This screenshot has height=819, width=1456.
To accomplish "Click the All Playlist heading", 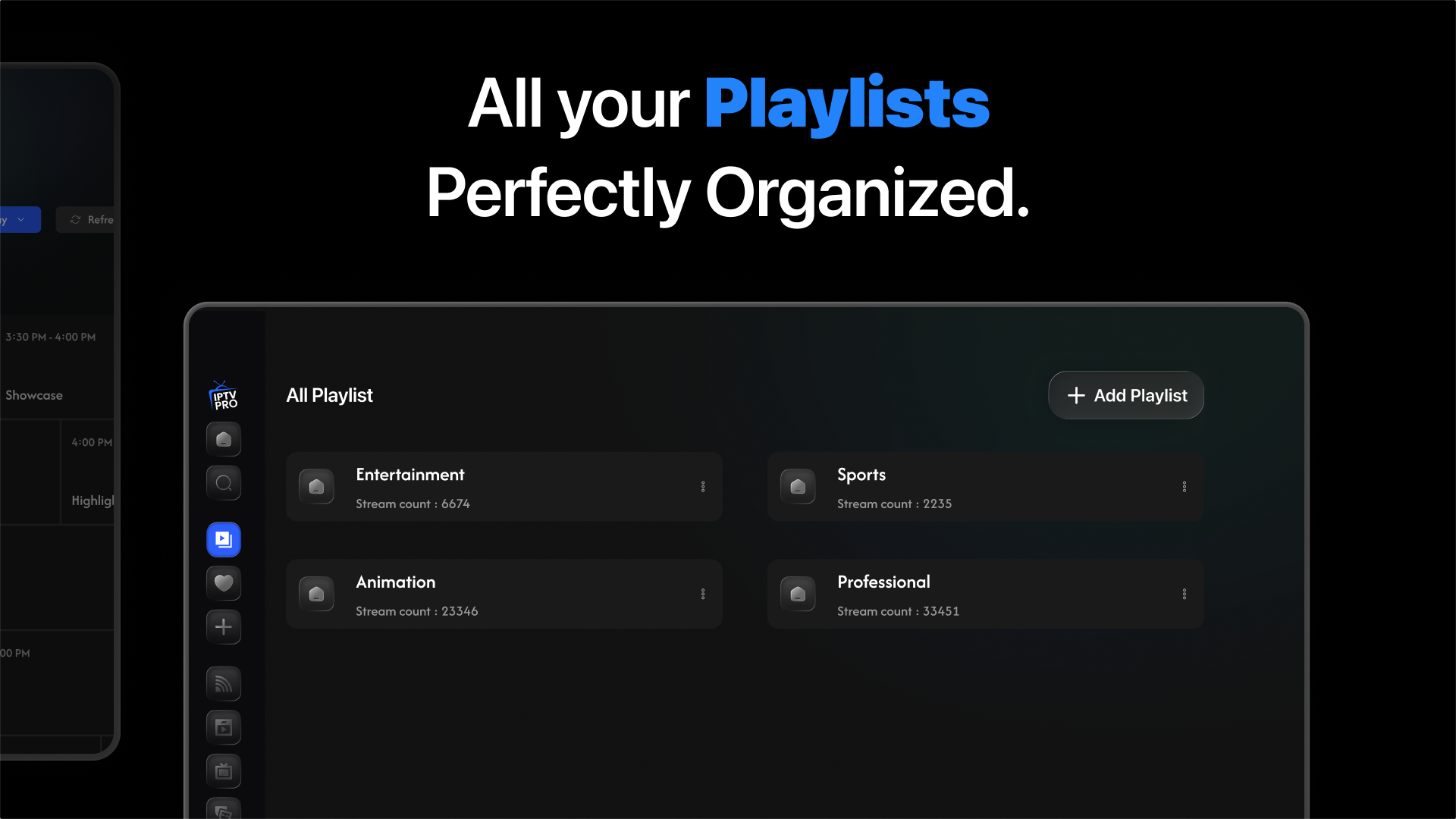I will (329, 396).
